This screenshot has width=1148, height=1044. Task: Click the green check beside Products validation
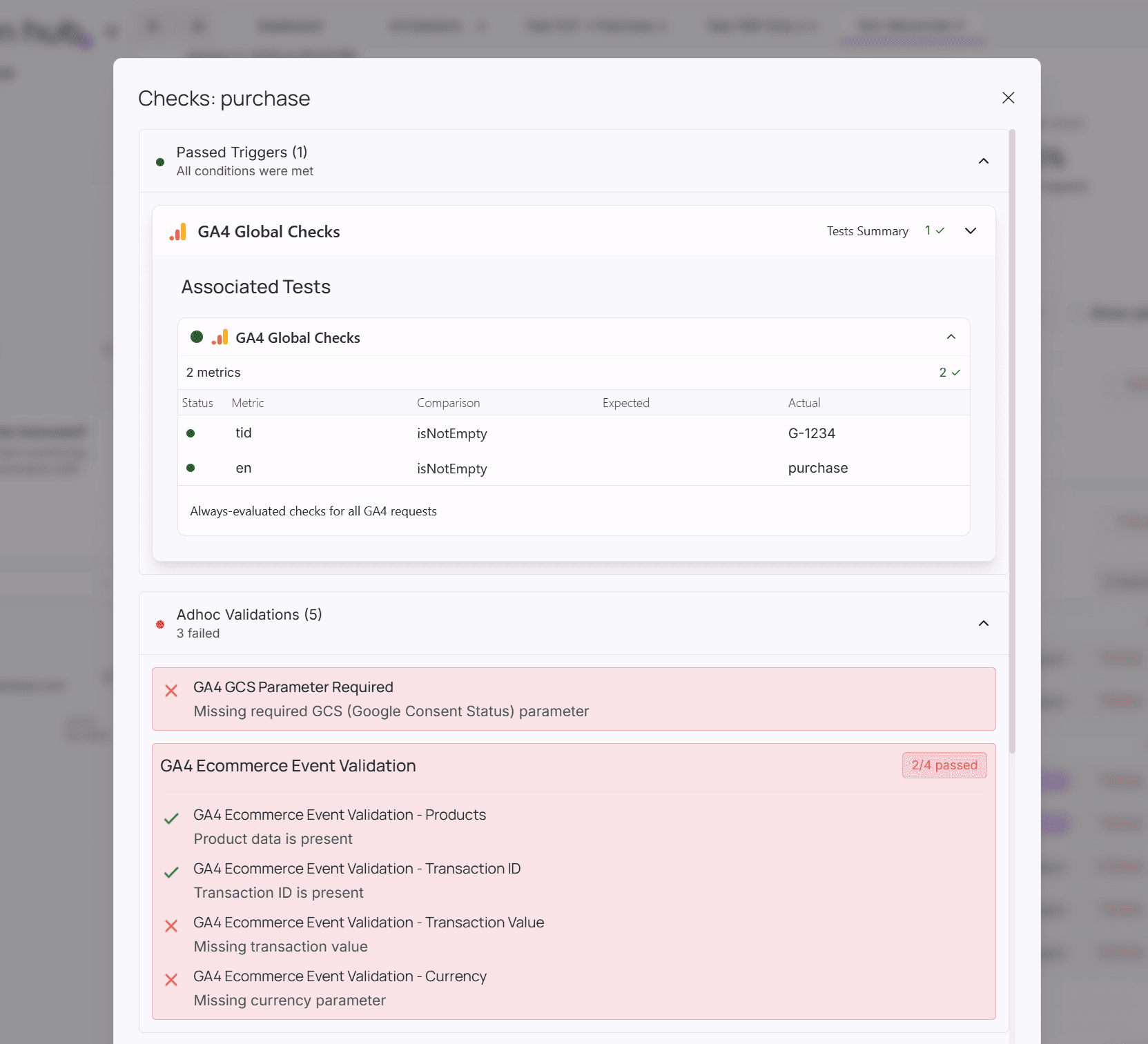click(x=171, y=818)
